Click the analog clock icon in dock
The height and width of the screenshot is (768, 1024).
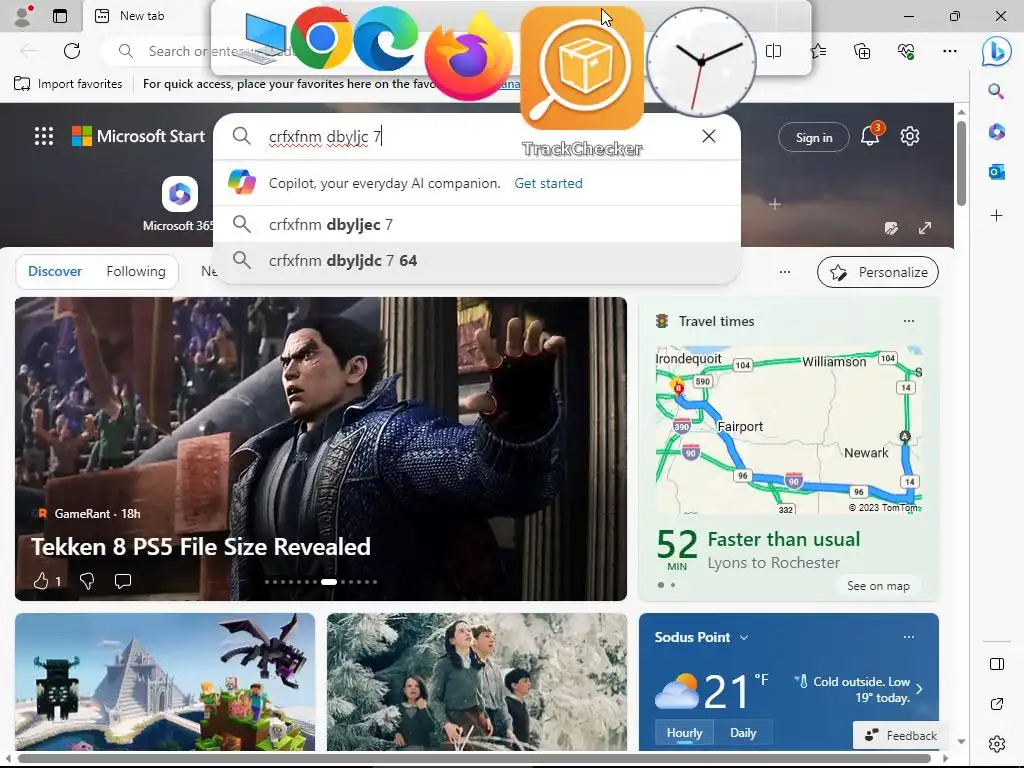click(x=701, y=62)
